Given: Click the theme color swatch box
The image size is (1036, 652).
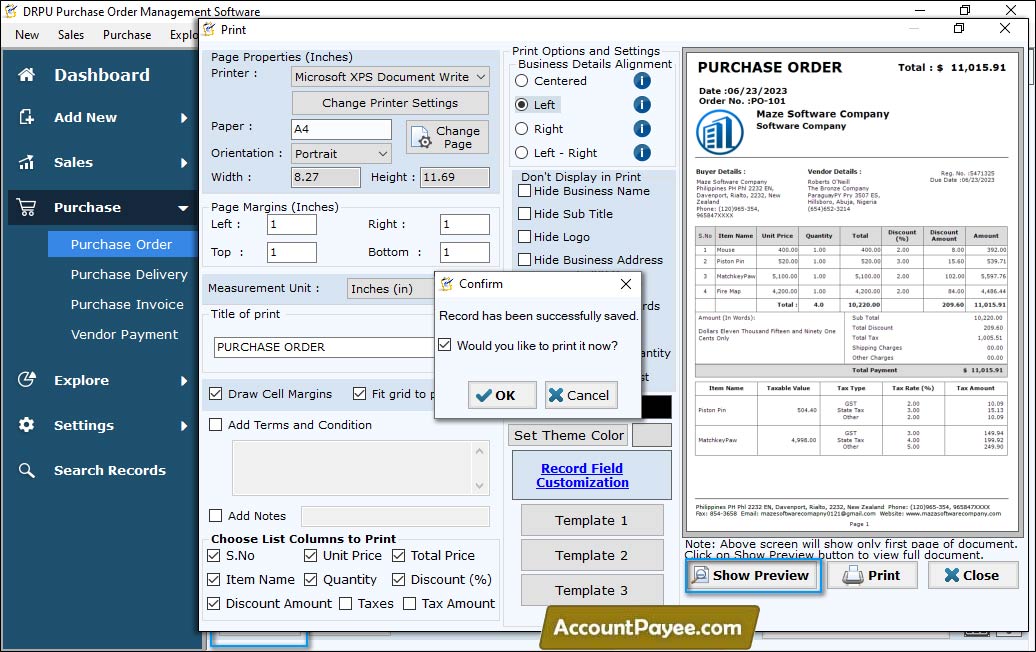Looking at the screenshot, I should (x=651, y=435).
